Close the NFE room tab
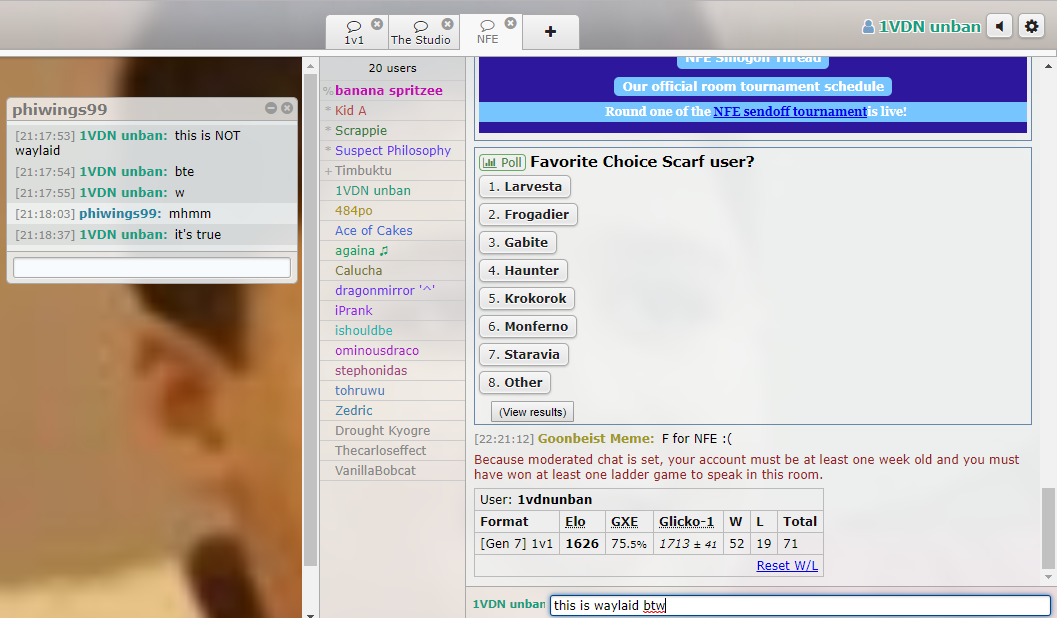The width and height of the screenshot is (1057, 618). coord(510,23)
